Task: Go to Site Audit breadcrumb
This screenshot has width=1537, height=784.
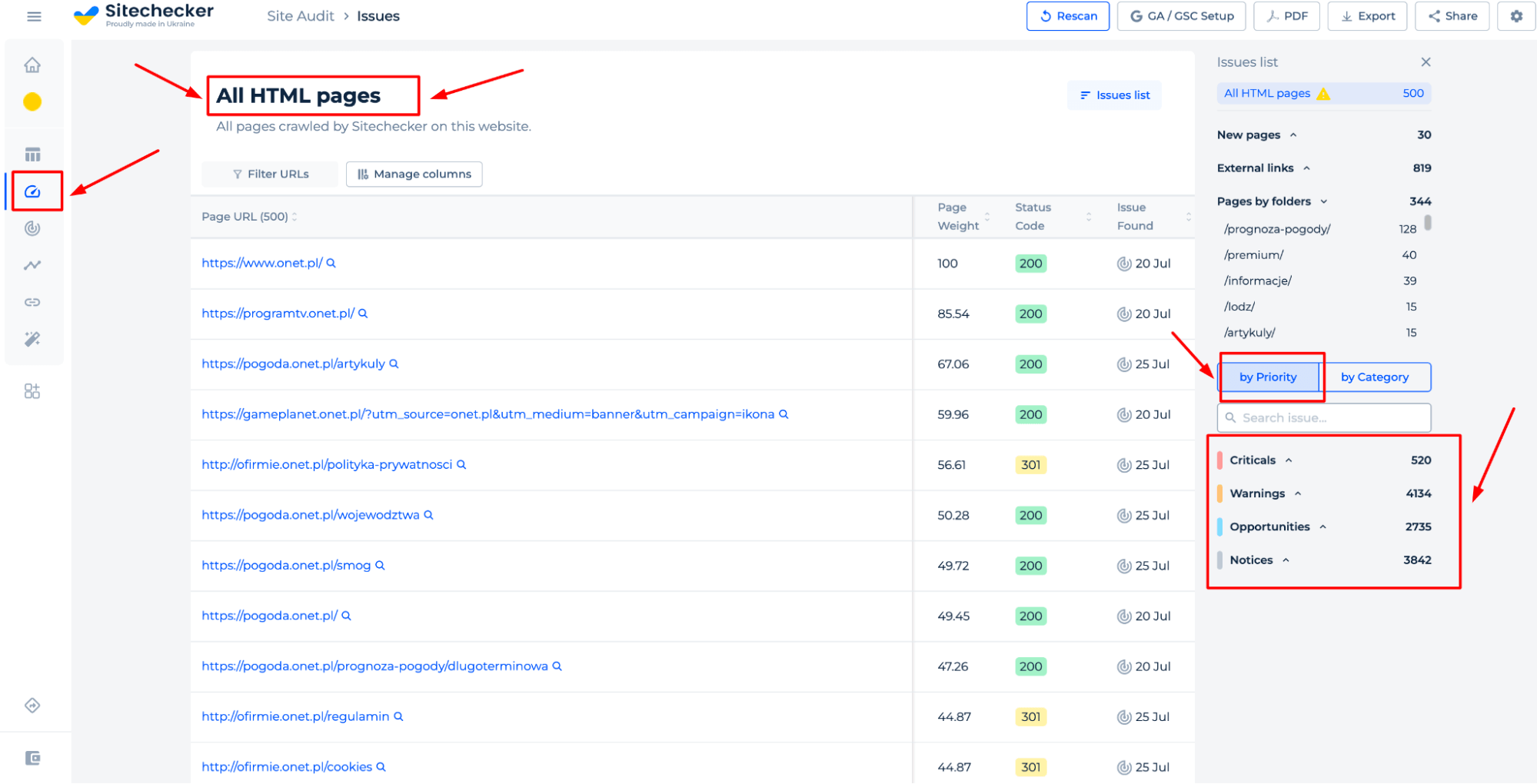Action: (x=301, y=16)
